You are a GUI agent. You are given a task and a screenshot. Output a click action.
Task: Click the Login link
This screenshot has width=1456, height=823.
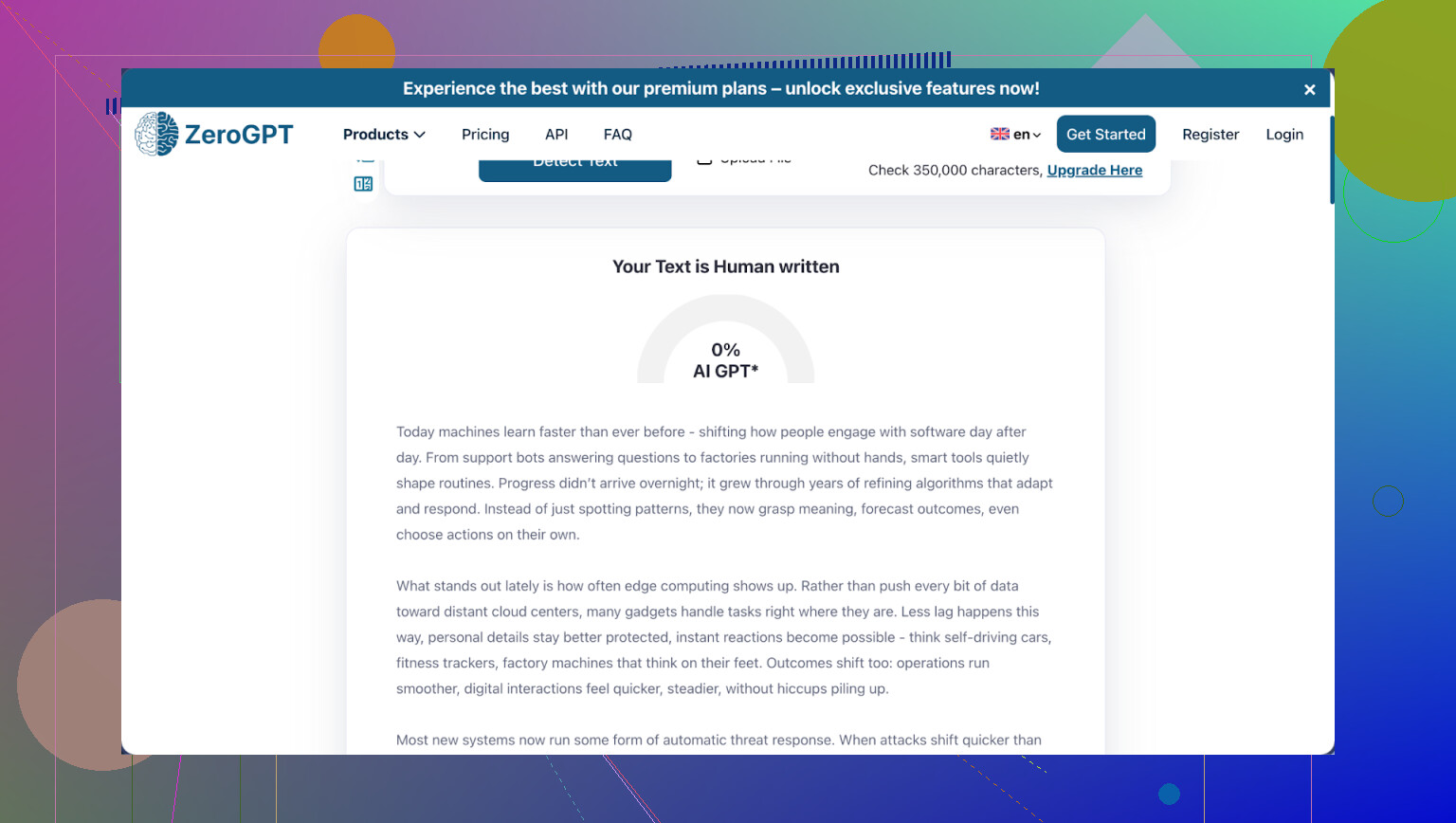pos(1284,135)
